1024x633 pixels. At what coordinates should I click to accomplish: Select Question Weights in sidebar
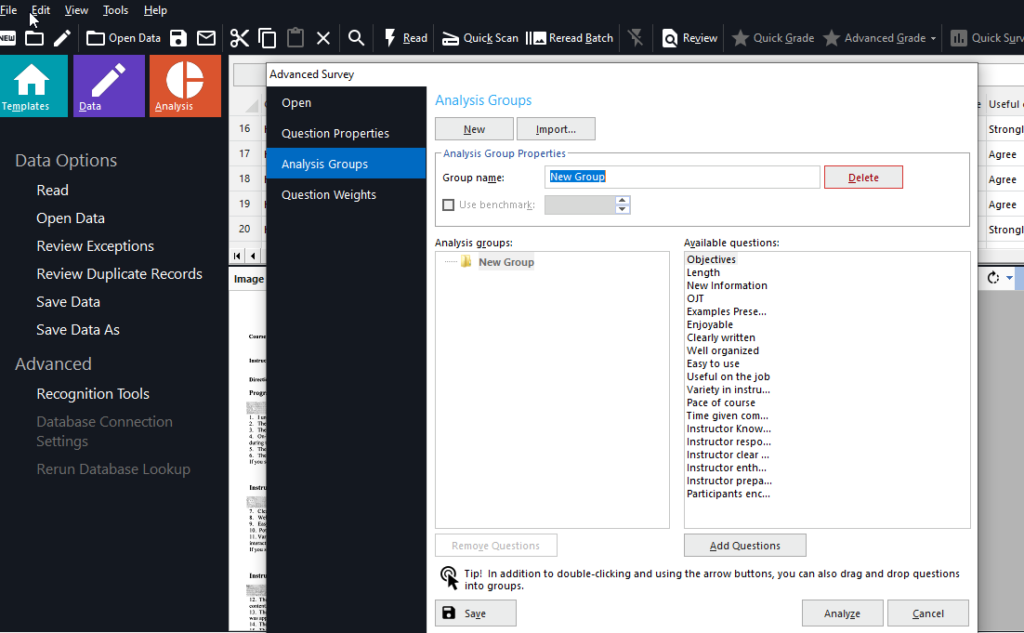click(346, 195)
